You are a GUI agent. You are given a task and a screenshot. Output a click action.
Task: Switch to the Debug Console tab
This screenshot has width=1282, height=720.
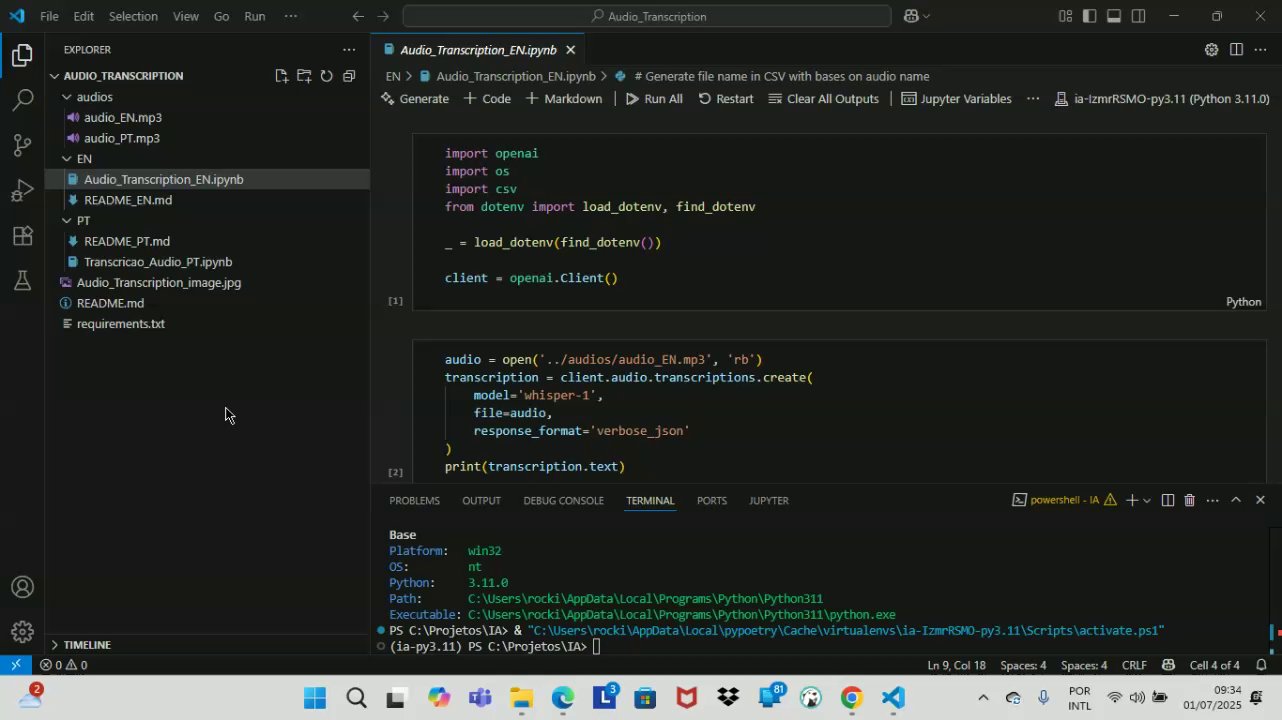pos(563,500)
